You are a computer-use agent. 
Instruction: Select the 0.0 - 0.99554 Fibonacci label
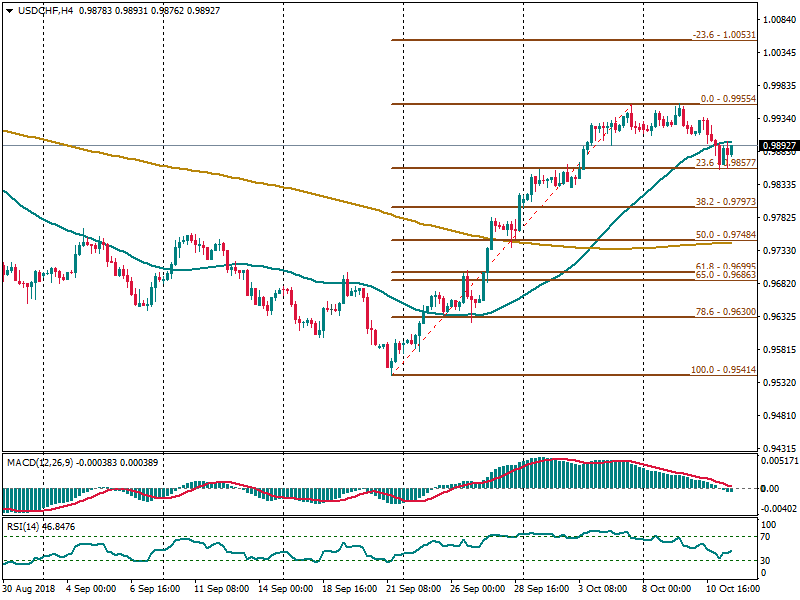point(728,98)
